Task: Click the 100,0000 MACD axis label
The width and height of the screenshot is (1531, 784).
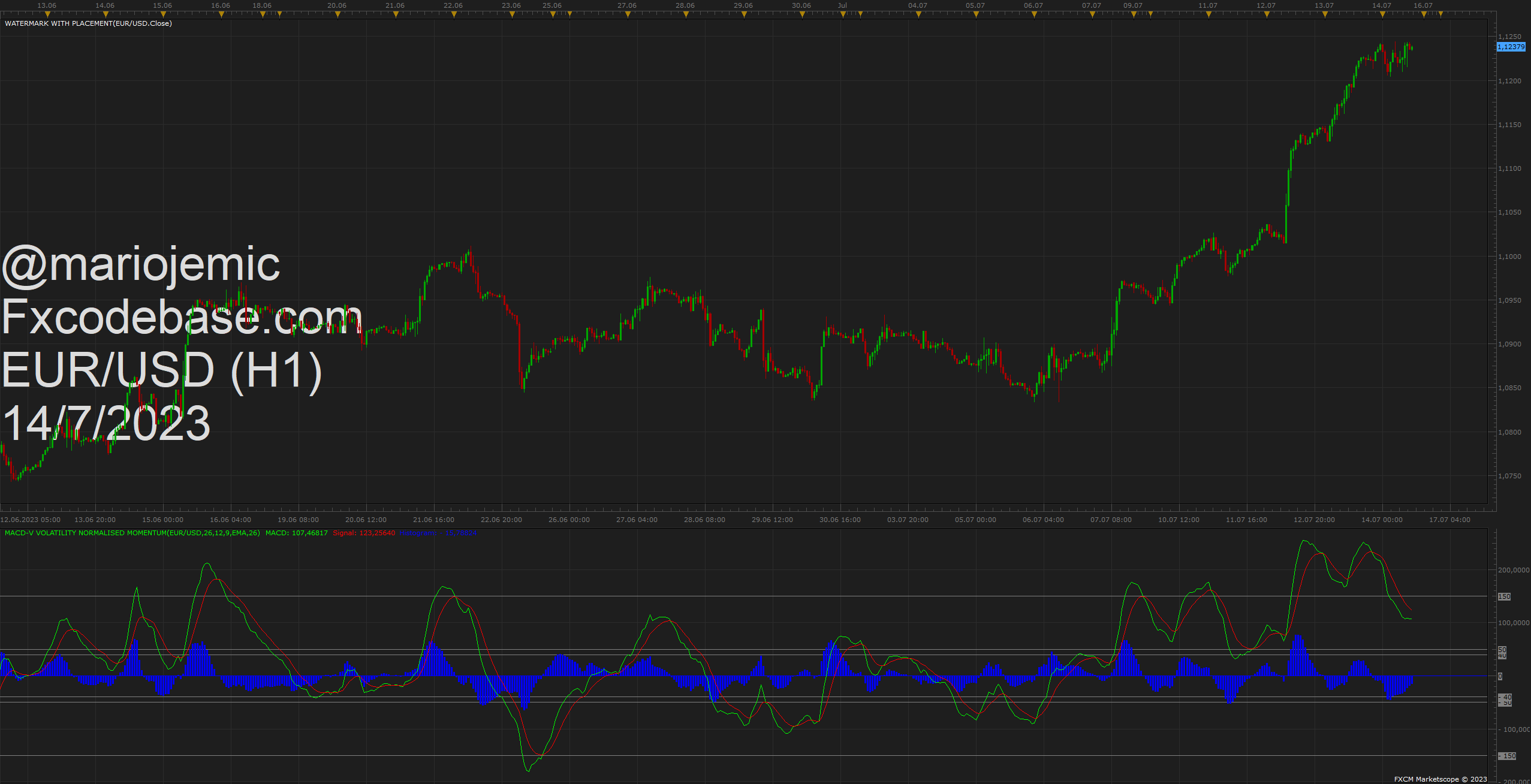Action: click(x=1514, y=623)
